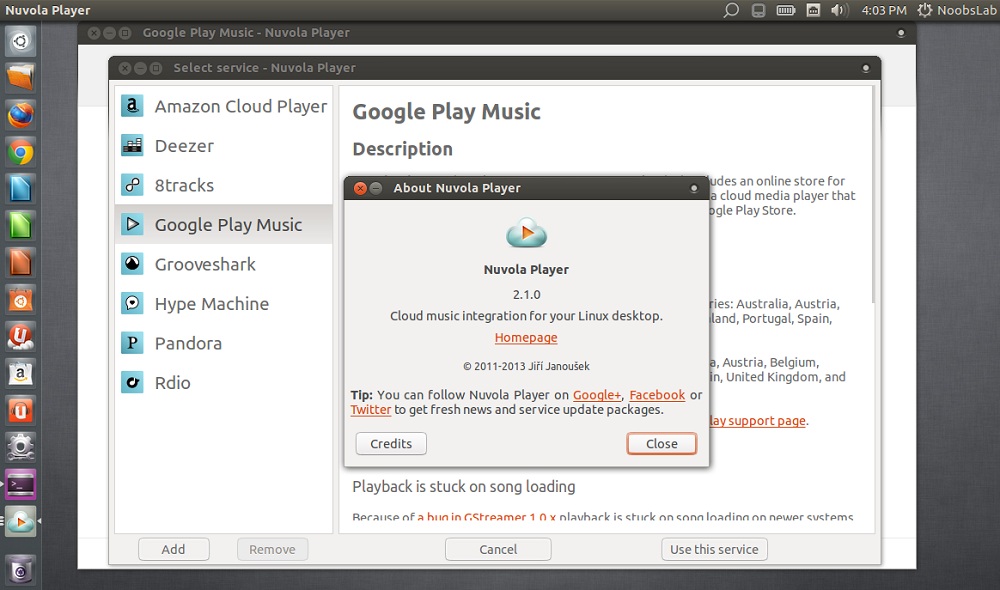Open LibreOffice Writer from launcher

pos(20,189)
